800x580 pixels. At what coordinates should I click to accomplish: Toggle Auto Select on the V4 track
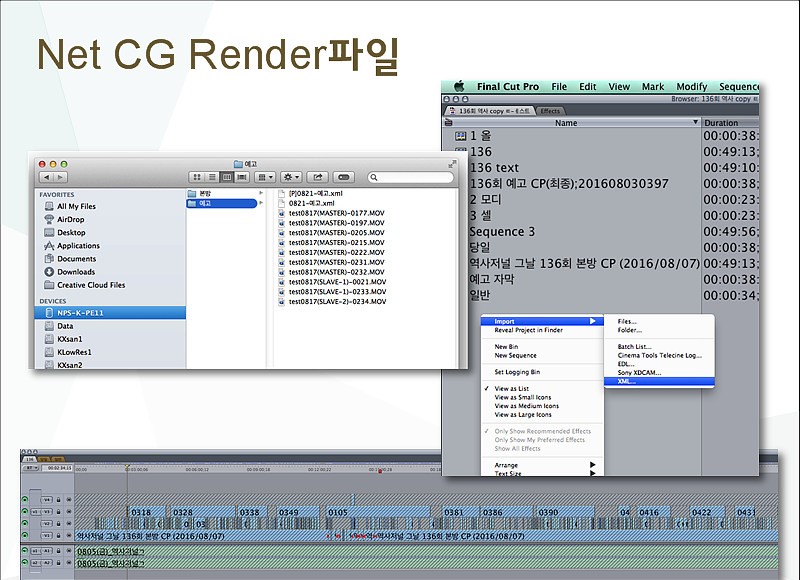tap(69, 500)
